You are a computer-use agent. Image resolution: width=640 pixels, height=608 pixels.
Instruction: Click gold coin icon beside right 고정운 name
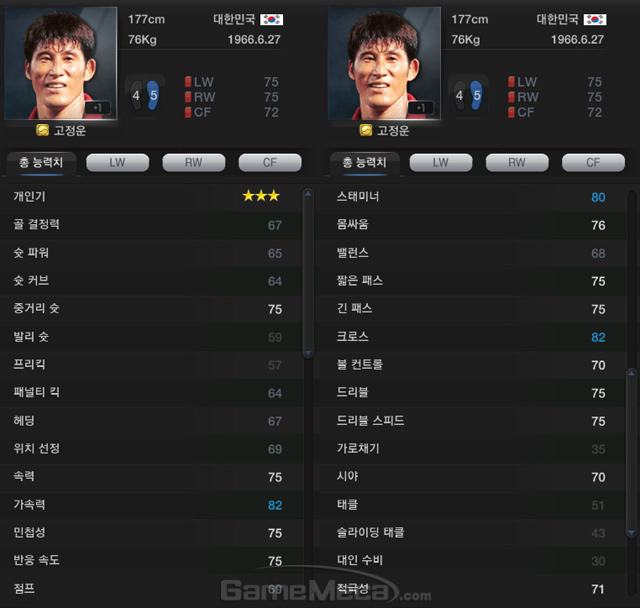click(366, 130)
